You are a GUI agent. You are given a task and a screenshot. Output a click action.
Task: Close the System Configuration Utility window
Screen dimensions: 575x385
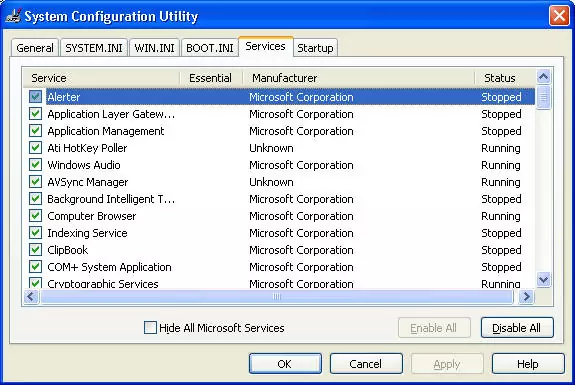[x=559, y=16]
